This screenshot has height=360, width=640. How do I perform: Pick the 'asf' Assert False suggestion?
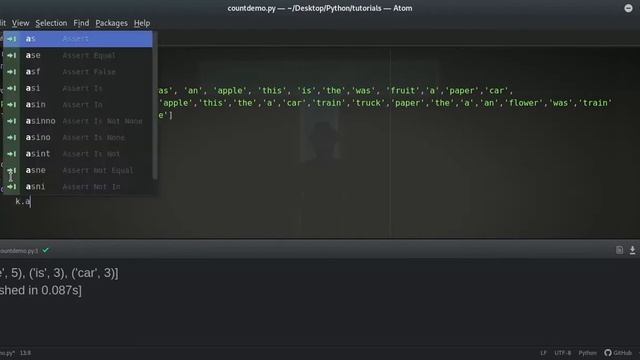tap(78, 72)
